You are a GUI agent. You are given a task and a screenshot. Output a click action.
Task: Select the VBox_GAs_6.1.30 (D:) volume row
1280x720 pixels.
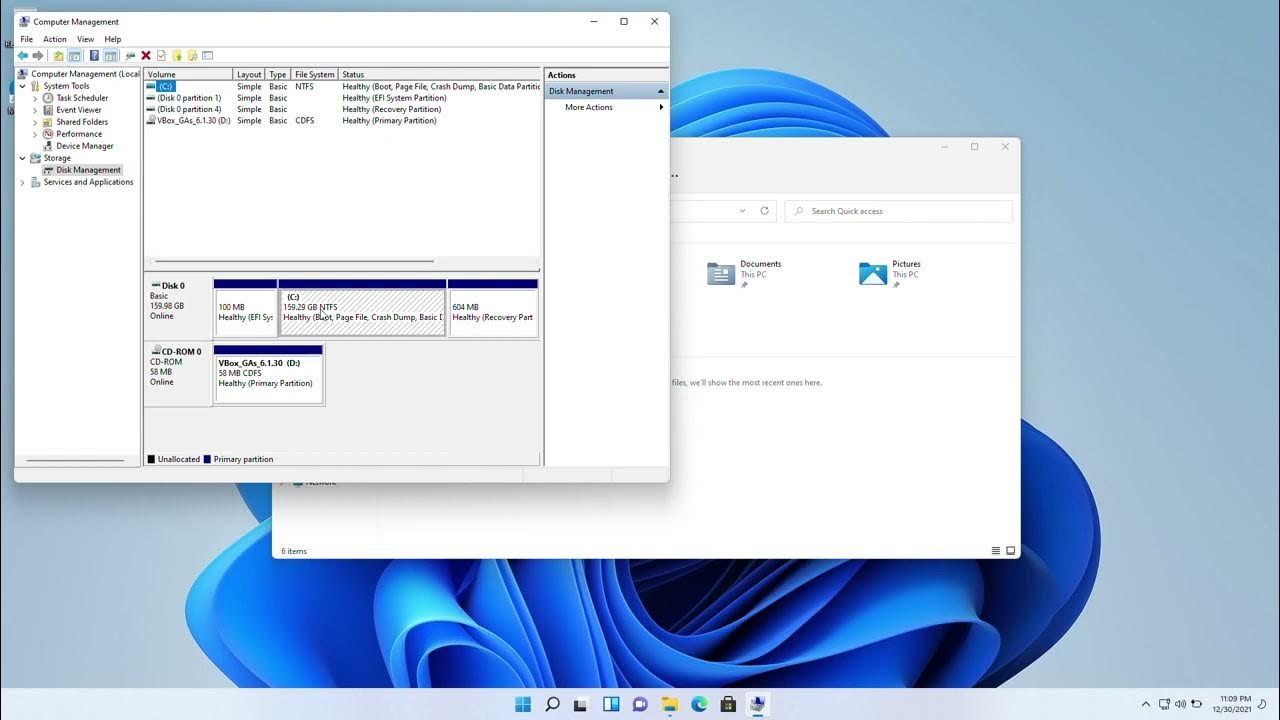tap(342, 120)
